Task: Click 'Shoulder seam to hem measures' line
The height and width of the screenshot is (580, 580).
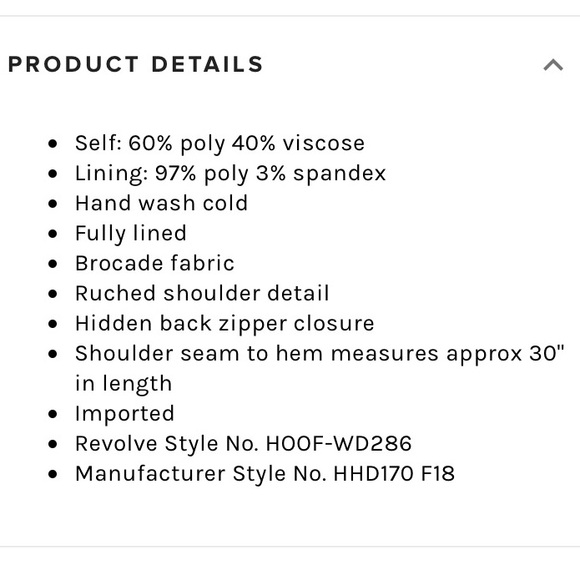Action: (320, 354)
